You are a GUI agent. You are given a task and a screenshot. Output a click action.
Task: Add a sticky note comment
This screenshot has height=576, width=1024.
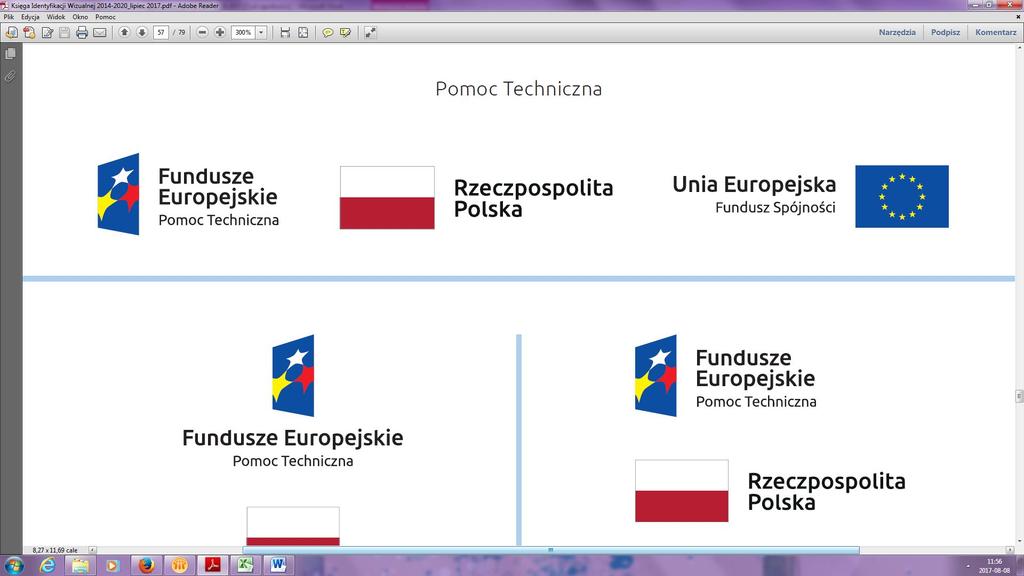click(328, 32)
